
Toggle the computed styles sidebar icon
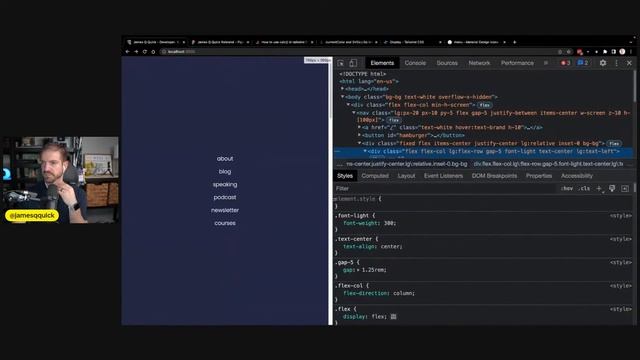pos(625,188)
